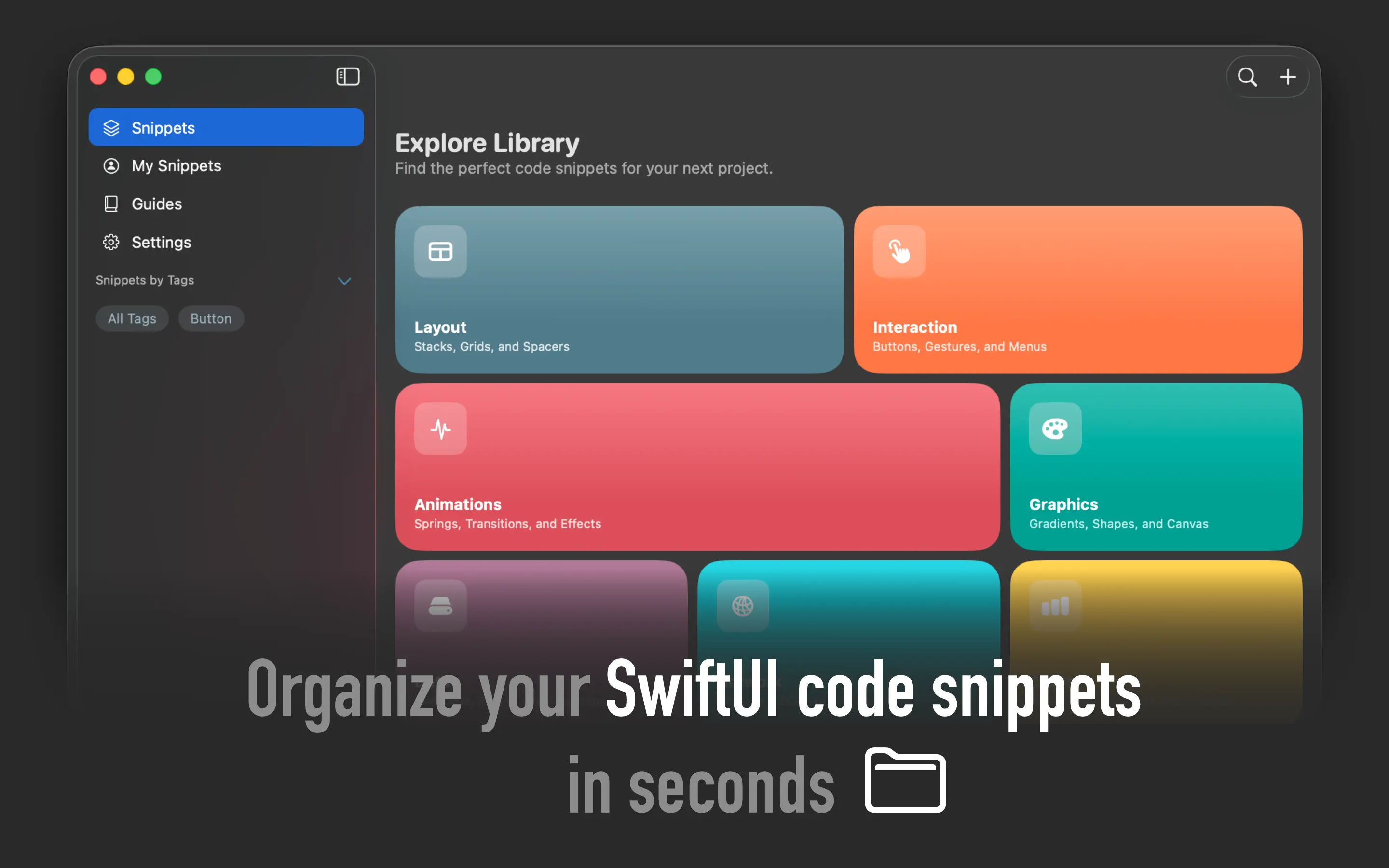Select the stacked layers icon beside Snippets
This screenshot has height=868, width=1389.
pos(111,127)
